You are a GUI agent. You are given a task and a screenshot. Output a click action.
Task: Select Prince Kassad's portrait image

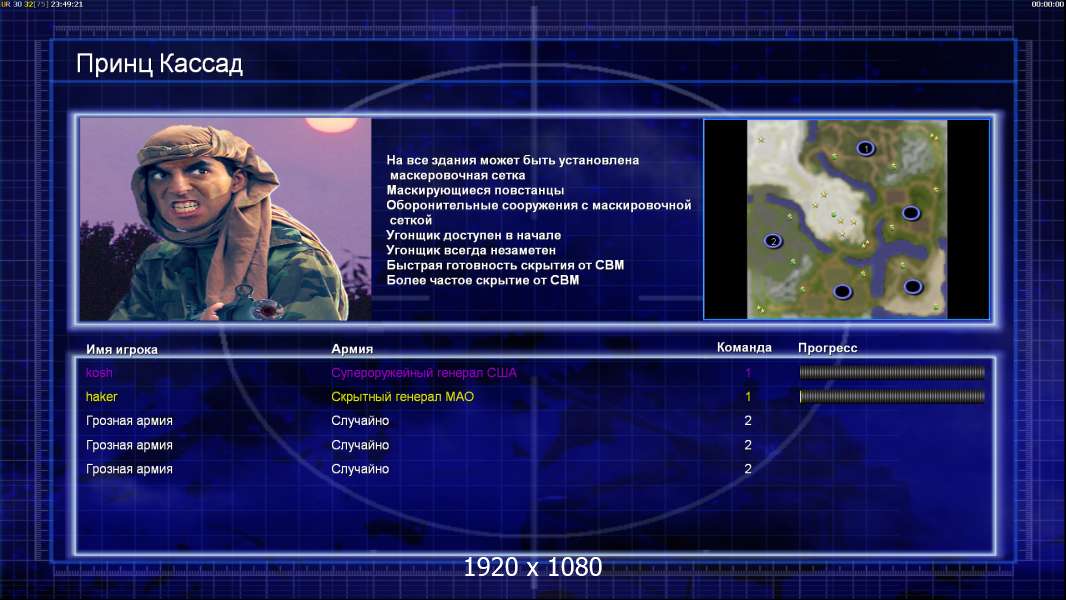(226, 219)
